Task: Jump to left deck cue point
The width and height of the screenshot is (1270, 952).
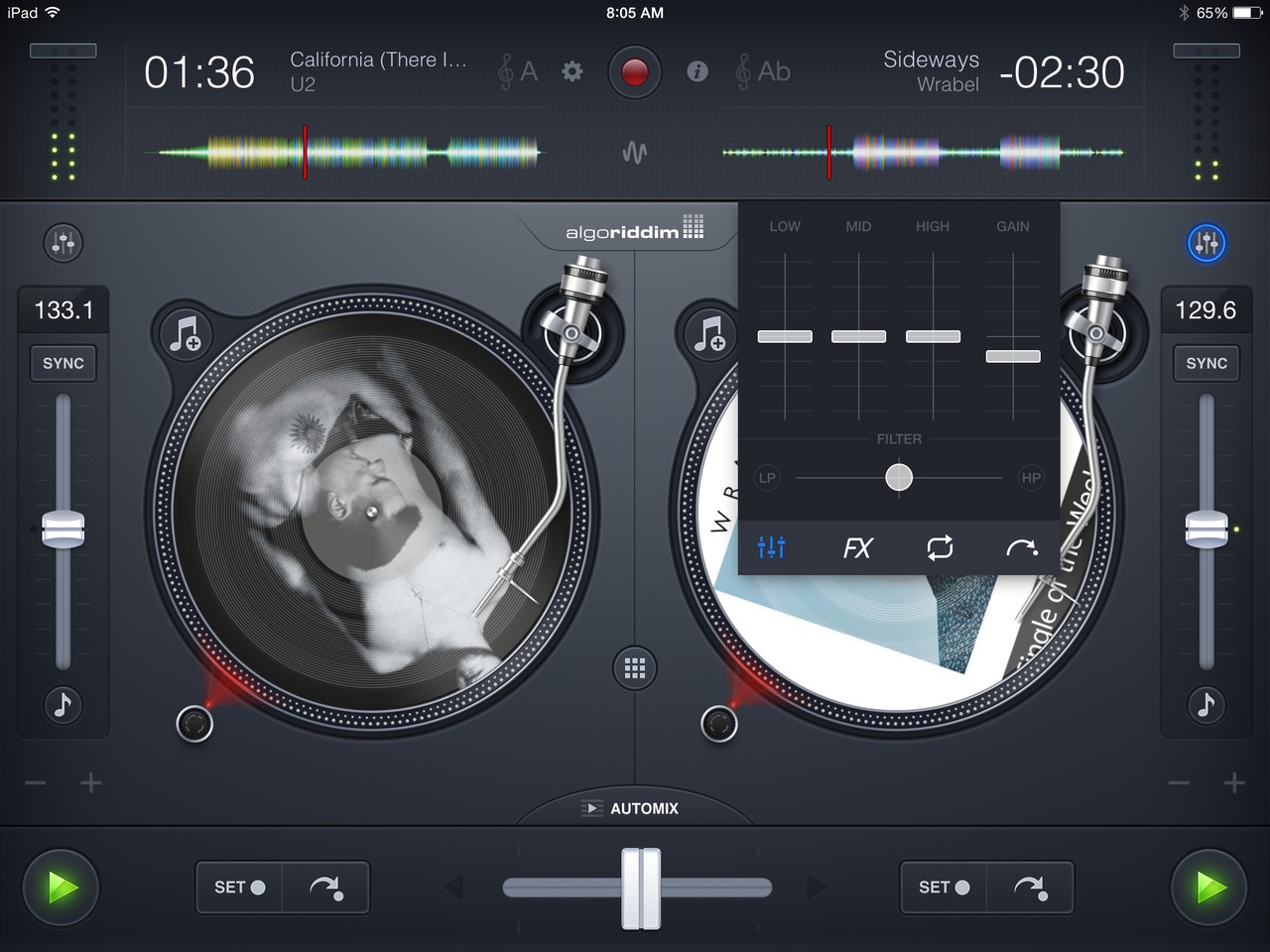Action: click(x=324, y=887)
